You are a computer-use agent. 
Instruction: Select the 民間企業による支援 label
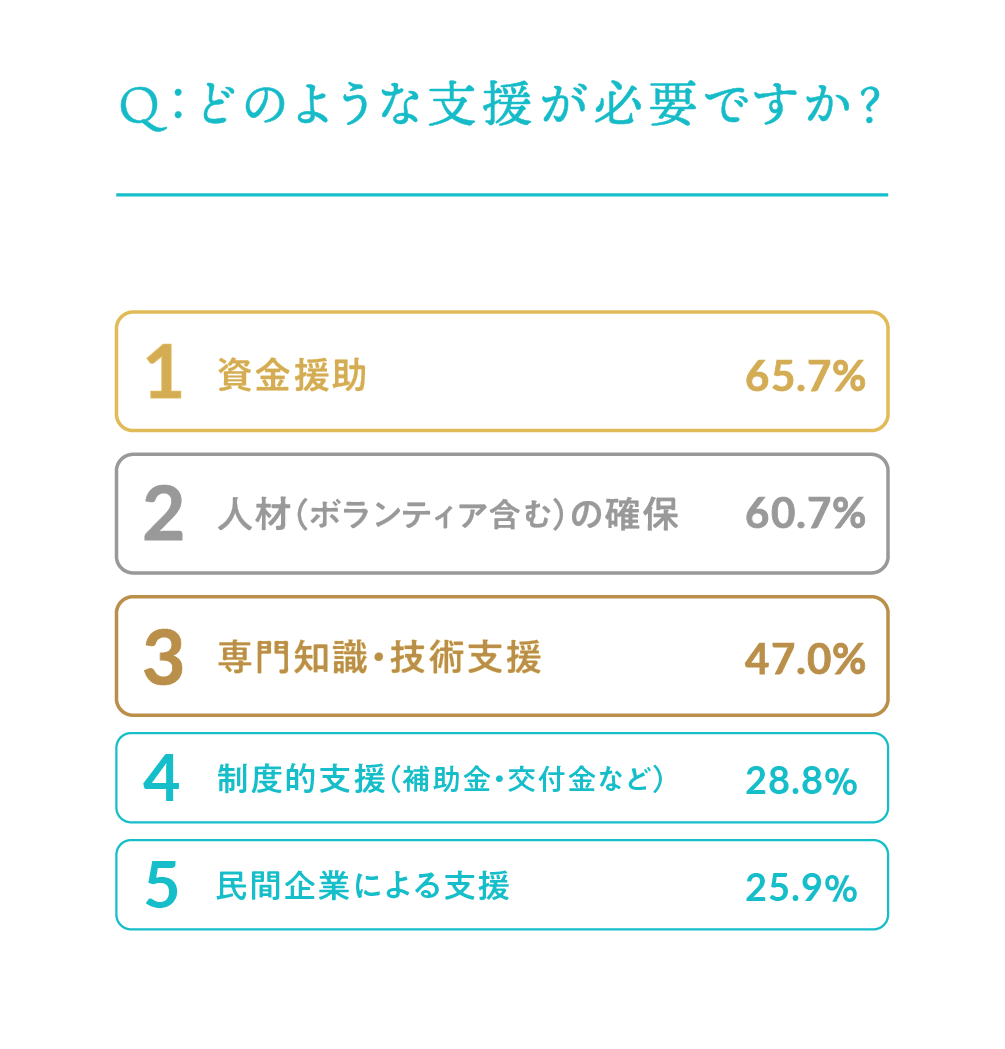pos(363,887)
